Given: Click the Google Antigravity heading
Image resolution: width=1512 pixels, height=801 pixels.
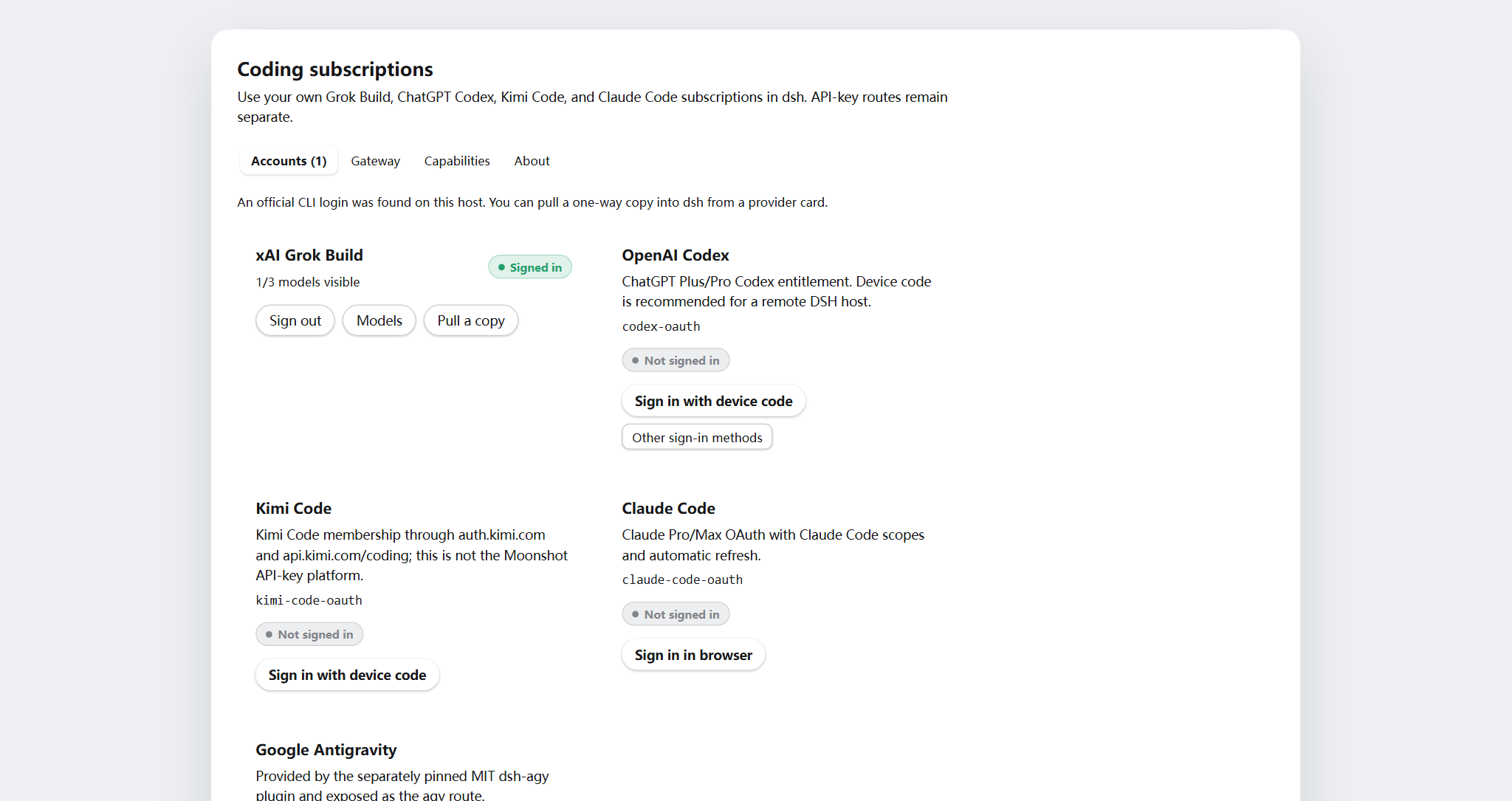Looking at the screenshot, I should (x=326, y=750).
